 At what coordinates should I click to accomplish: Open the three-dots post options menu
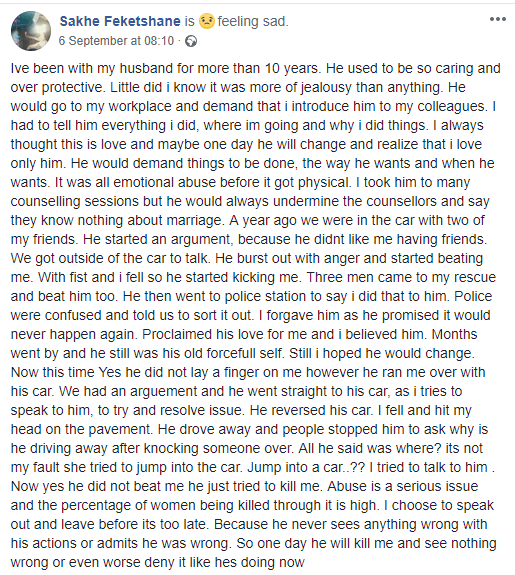[498, 19]
